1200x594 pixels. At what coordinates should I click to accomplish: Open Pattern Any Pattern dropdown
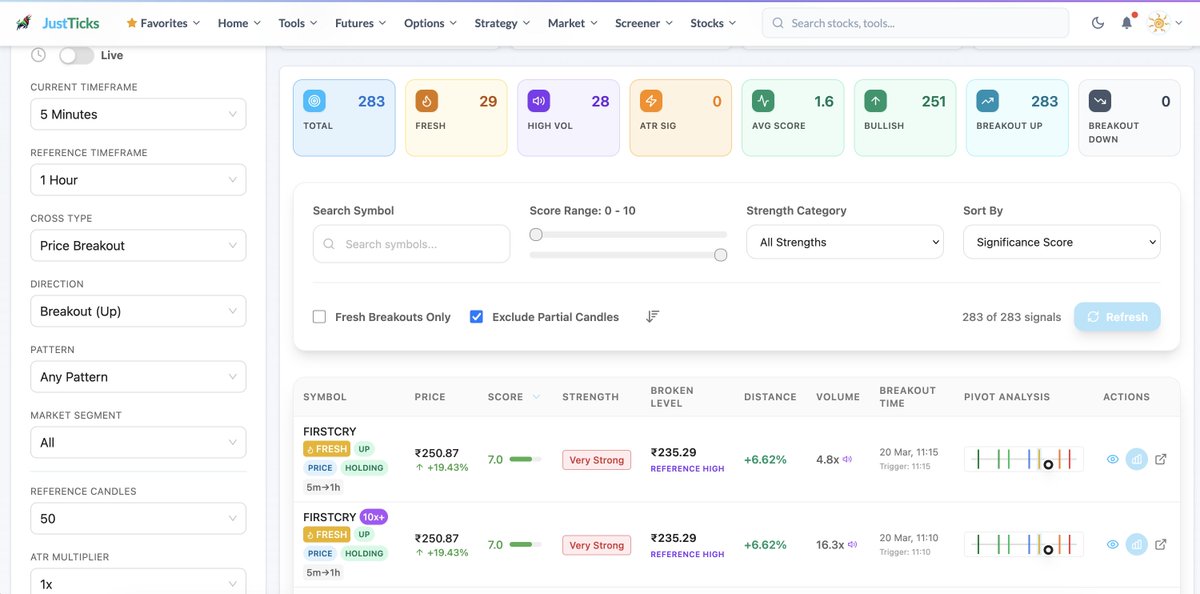pyautogui.click(x=138, y=377)
